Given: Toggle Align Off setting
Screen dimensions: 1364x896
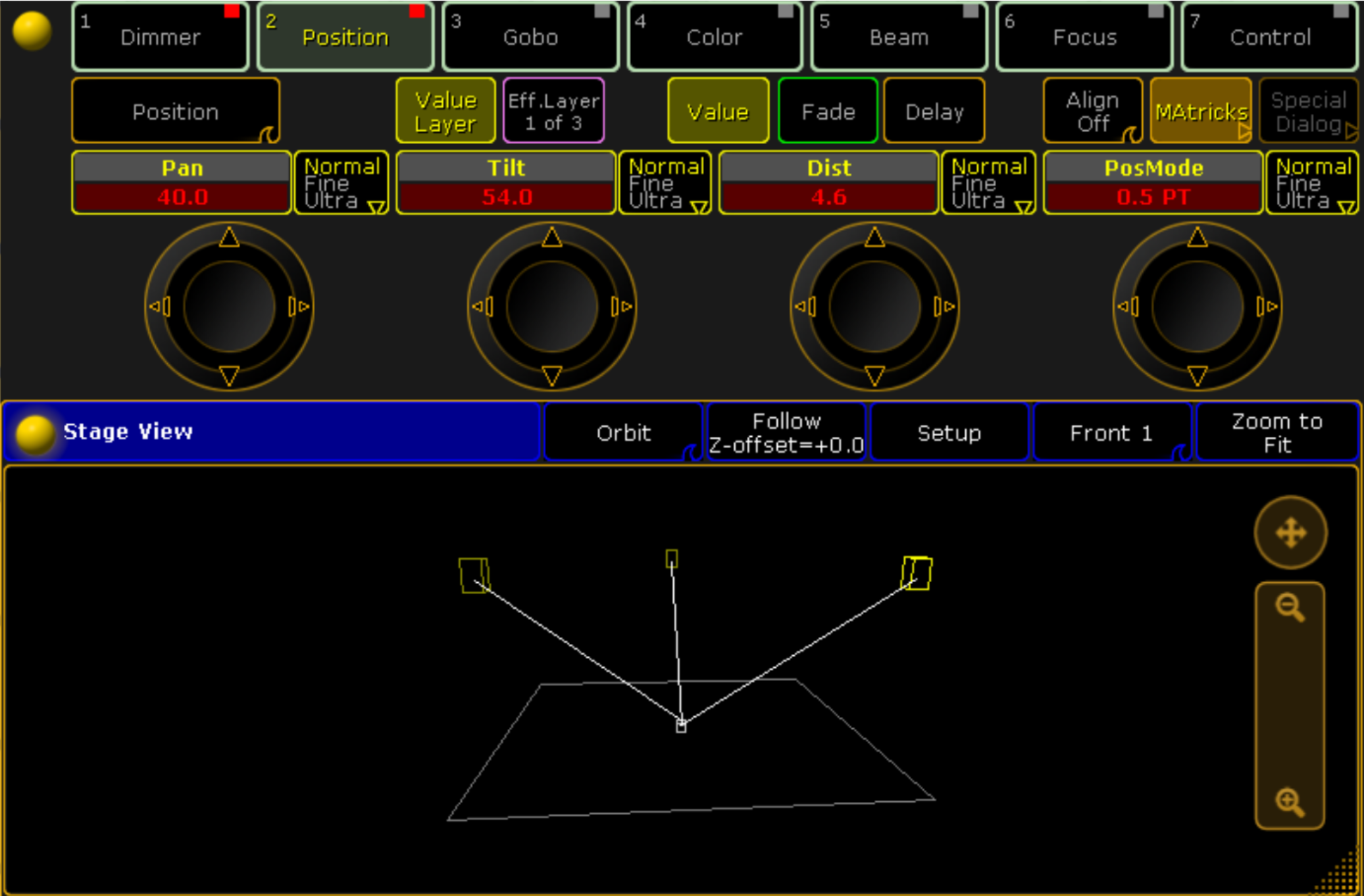Looking at the screenshot, I should point(1093,111).
